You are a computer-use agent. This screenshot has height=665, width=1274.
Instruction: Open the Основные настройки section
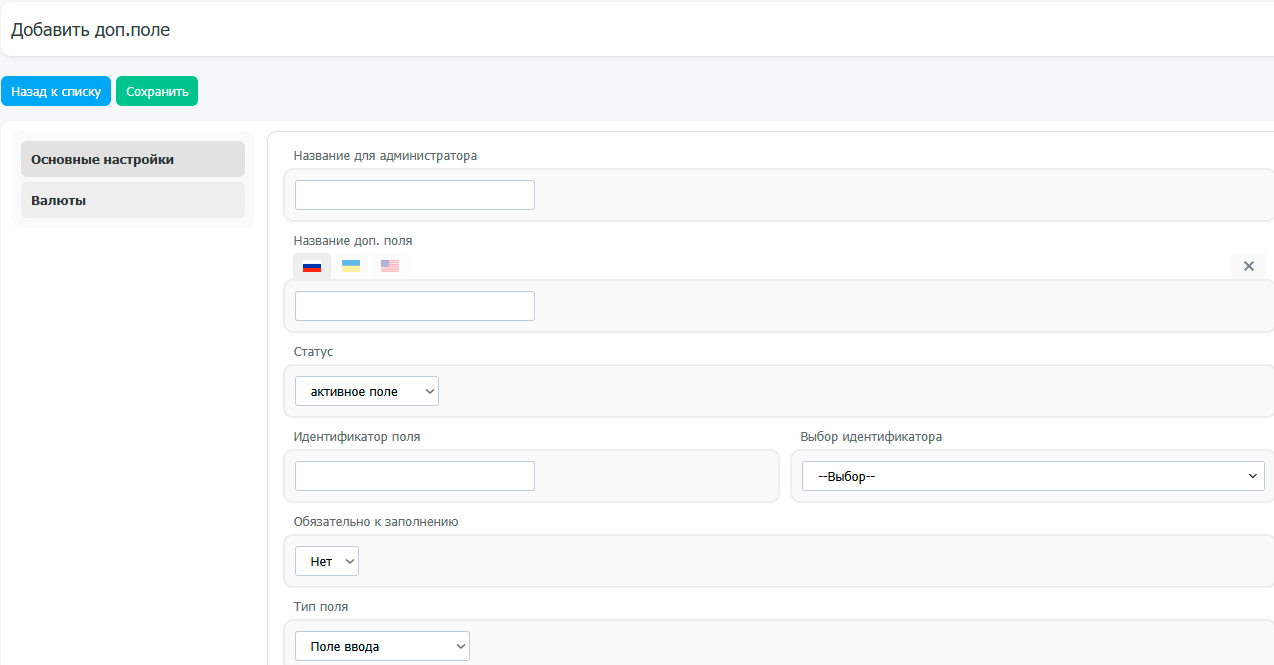(x=133, y=159)
